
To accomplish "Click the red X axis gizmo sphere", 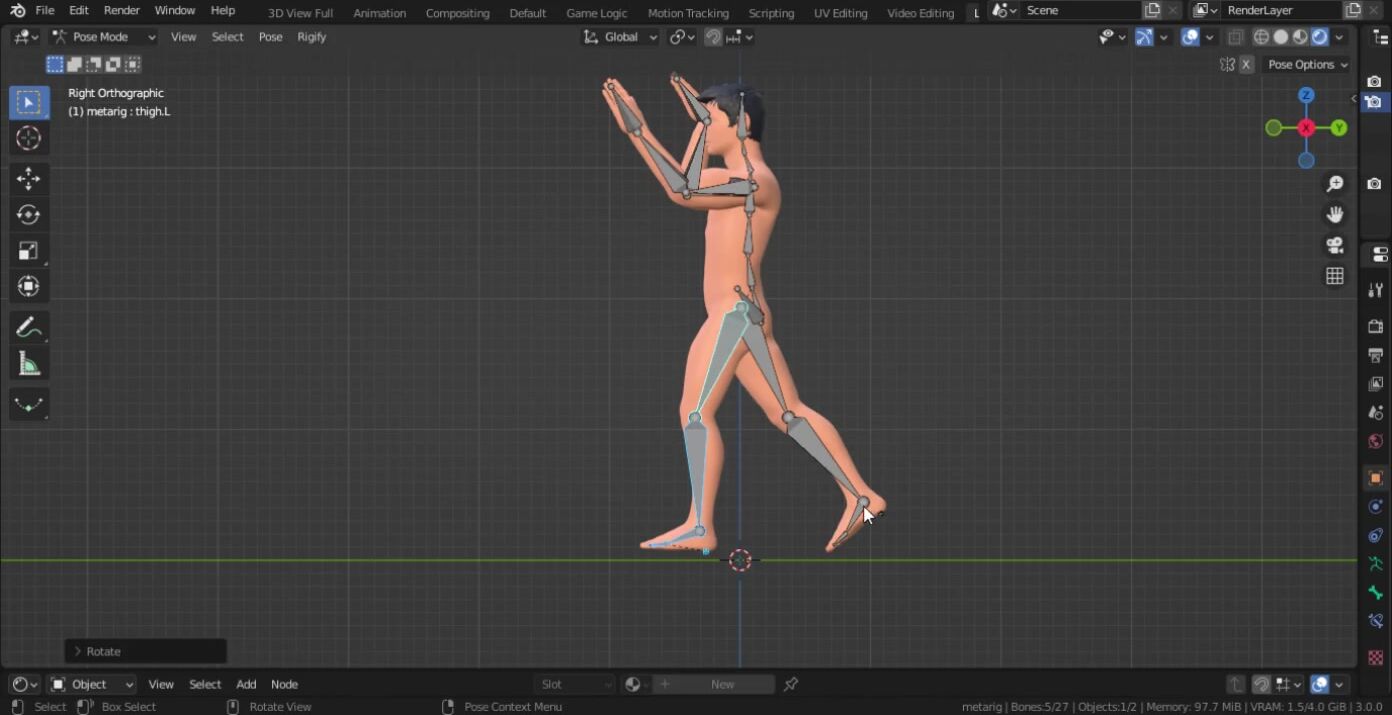I will click(1306, 128).
